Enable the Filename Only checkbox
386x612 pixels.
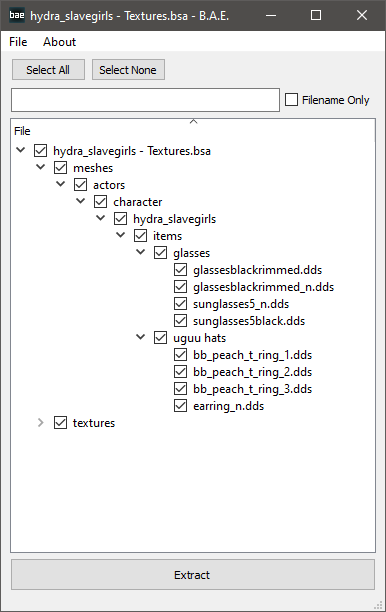tap(292, 100)
